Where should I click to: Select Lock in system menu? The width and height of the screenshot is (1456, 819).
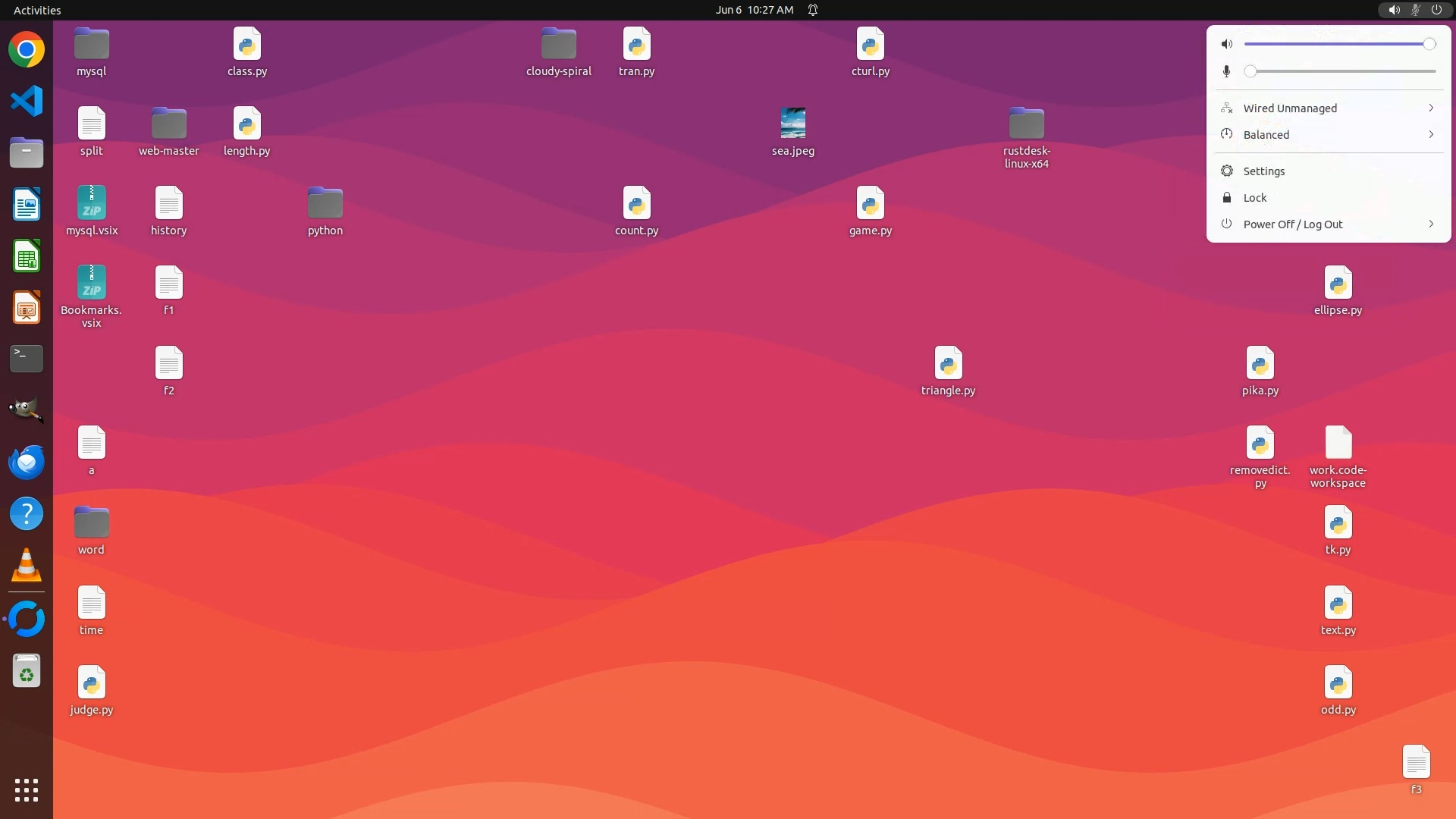click(x=1254, y=197)
